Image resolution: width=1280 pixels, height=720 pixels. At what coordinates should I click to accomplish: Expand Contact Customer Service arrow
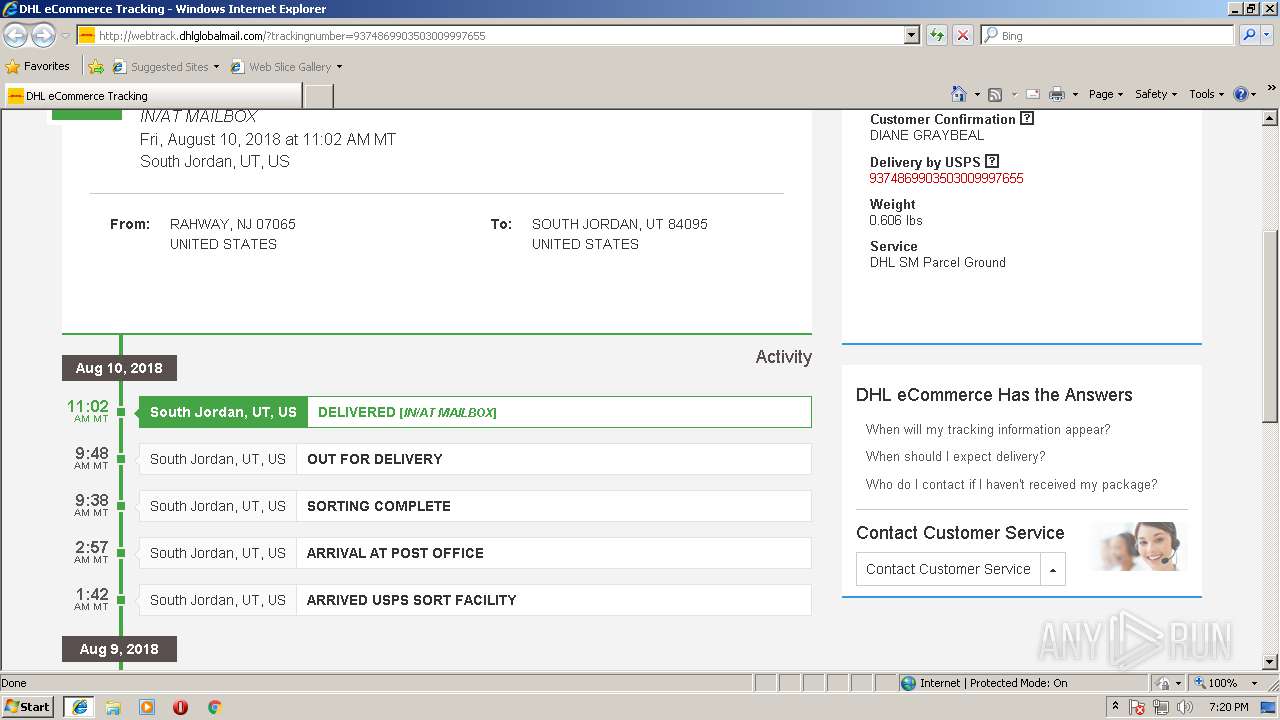(1052, 569)
